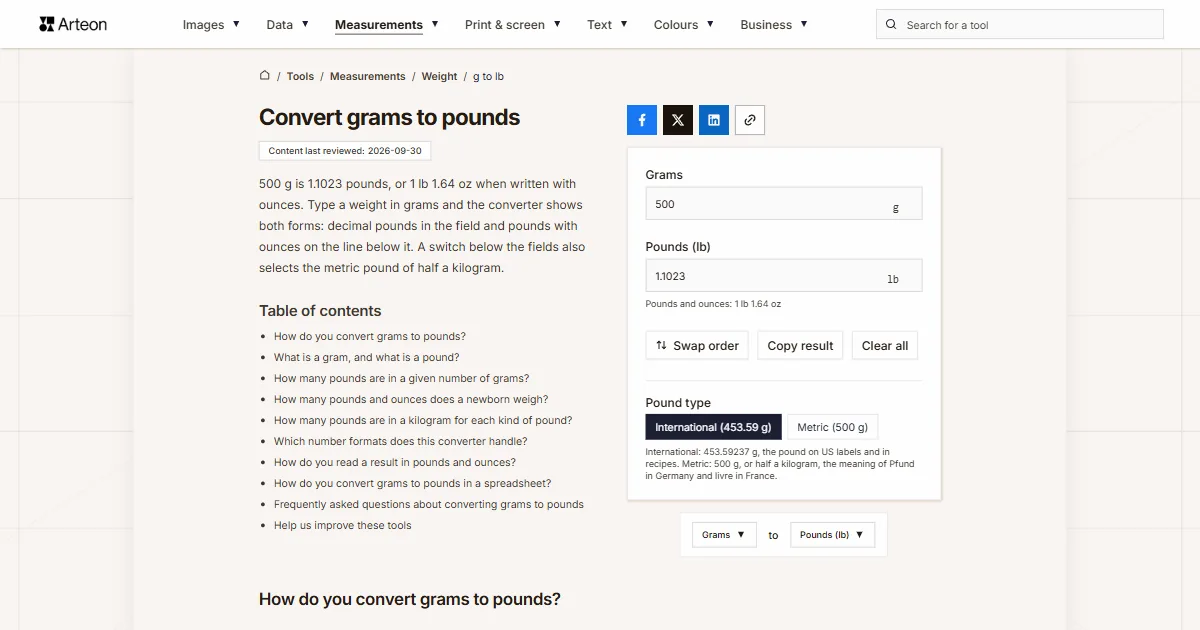The height and width of the screenshot is (630, 1200).
Task: Click the 'Table of contents' heading
Action: [x=320, y=311]
